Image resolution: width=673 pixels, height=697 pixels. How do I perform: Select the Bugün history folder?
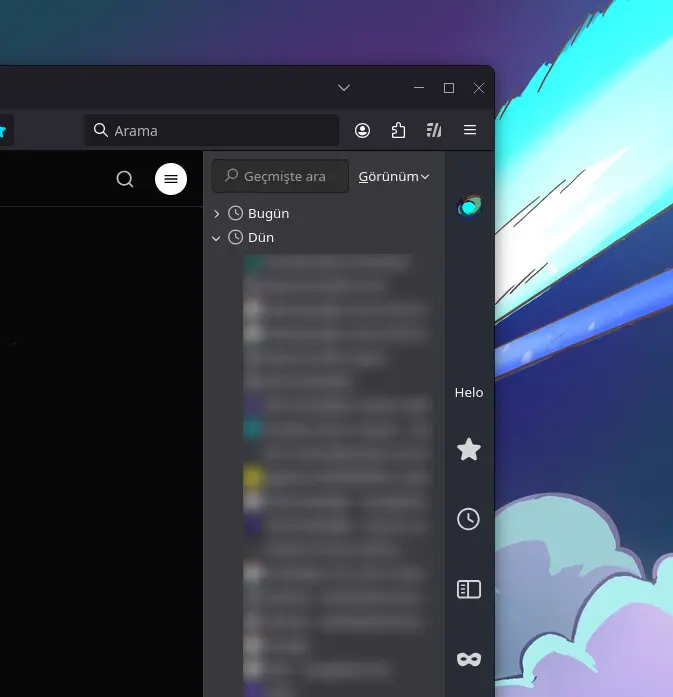point(259,213)
